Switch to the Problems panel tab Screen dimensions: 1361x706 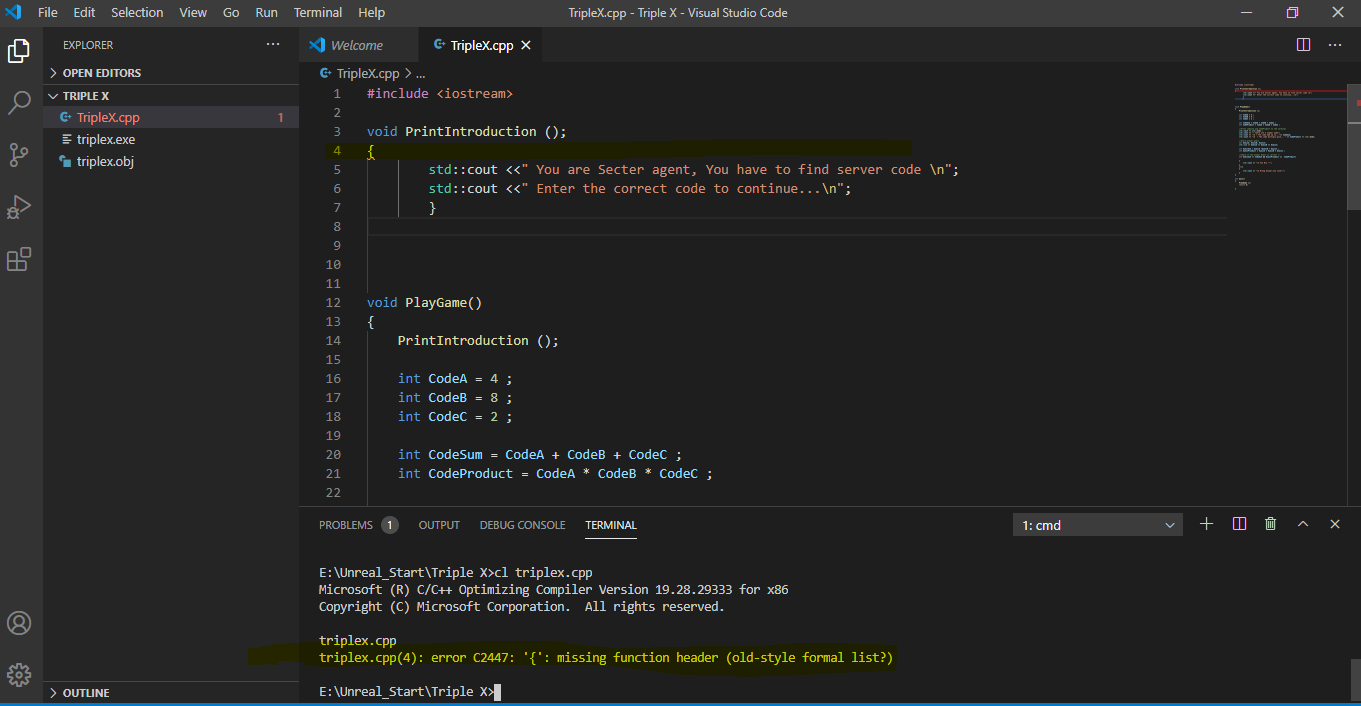(x=346, y=525)
